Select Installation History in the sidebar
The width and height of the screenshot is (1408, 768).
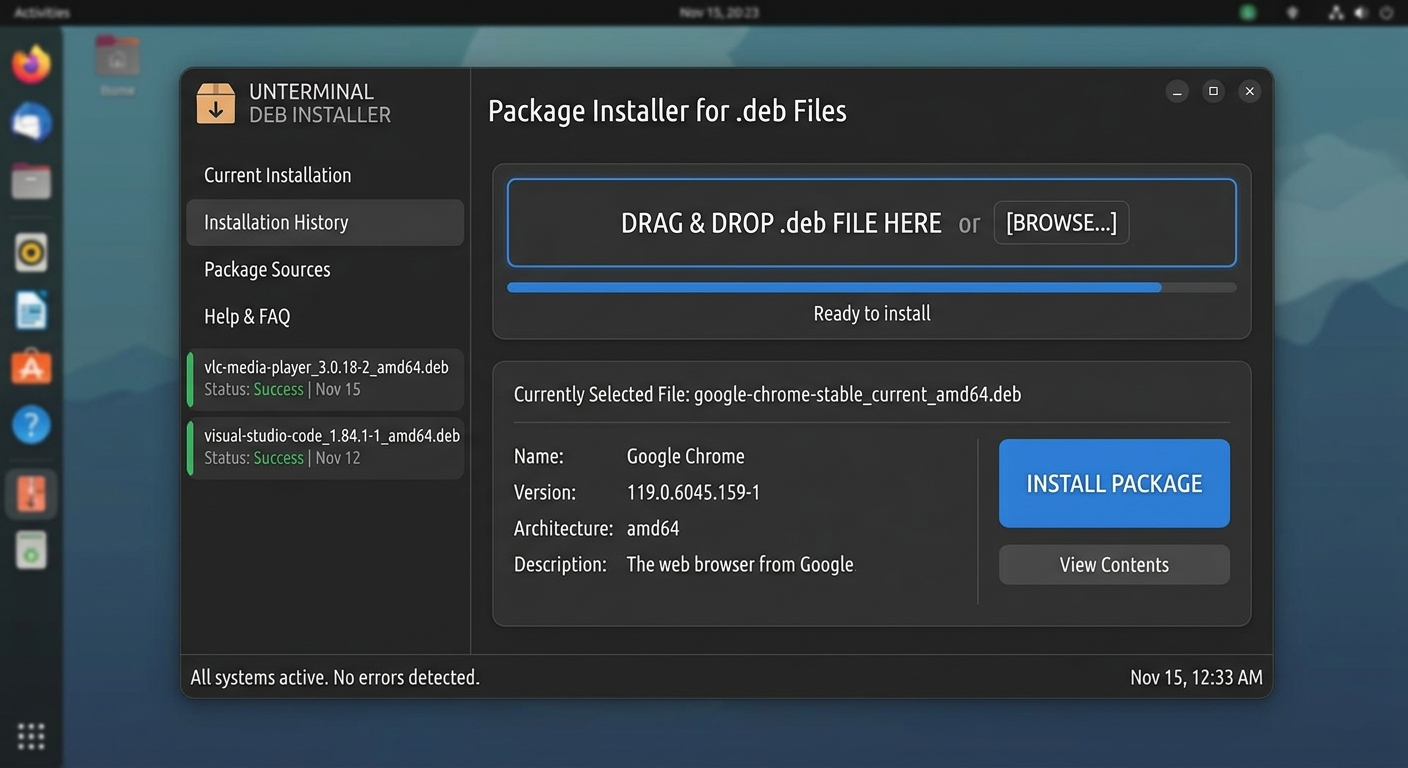(x=325, y=222)
